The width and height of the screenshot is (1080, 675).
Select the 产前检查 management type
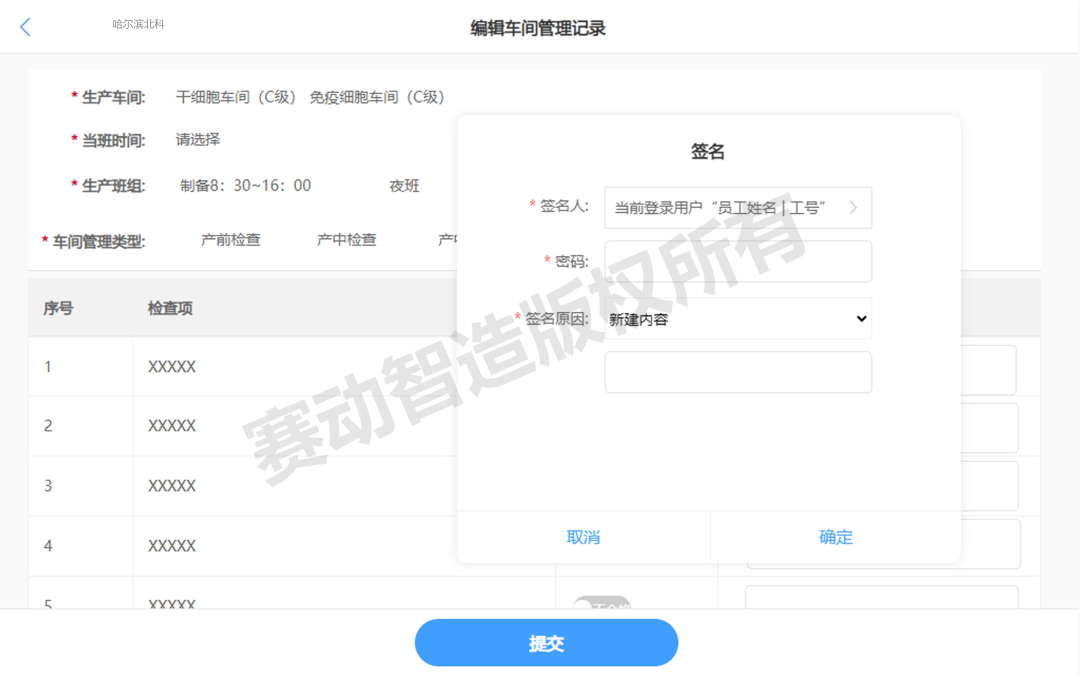coord(231,240)
